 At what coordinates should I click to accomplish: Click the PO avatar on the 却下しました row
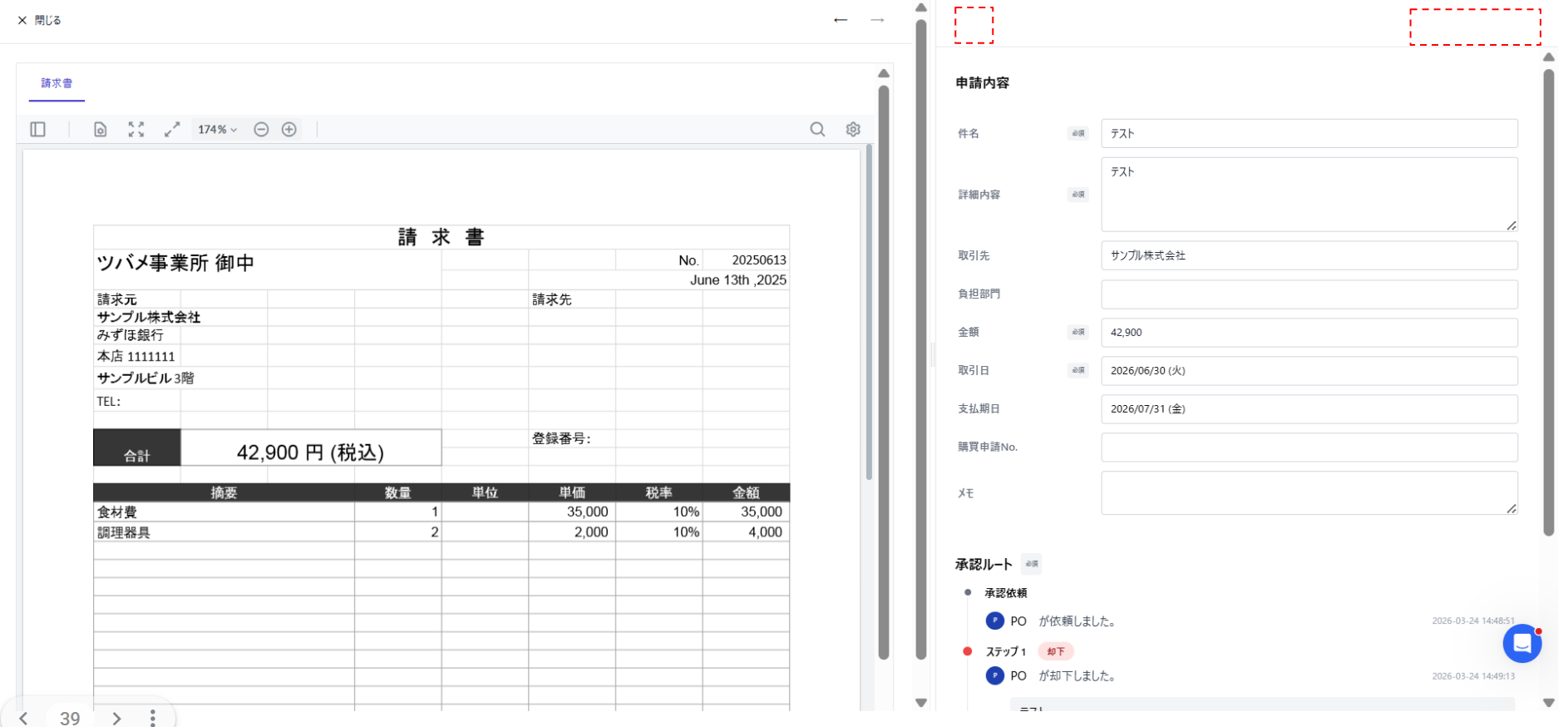(994, 675)
